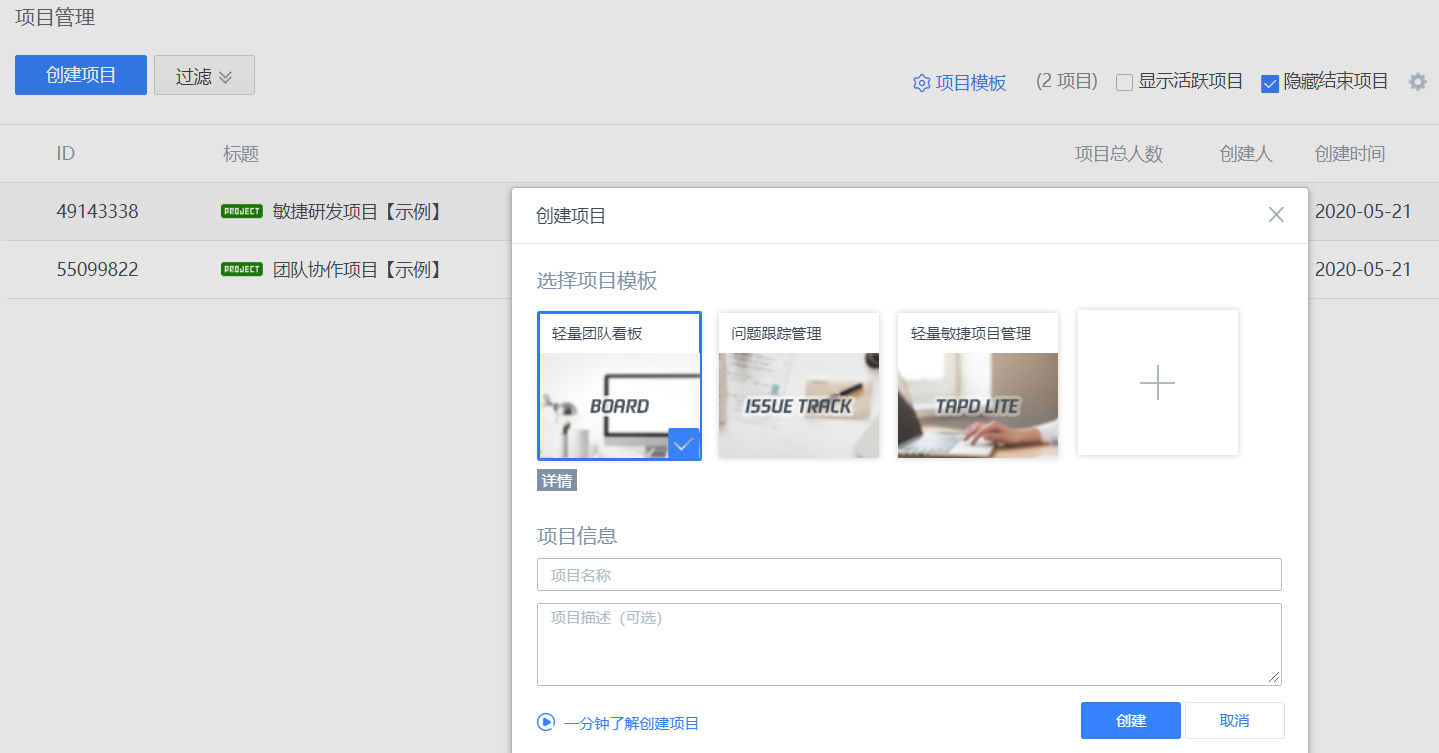The height and width of the screenshot is (753, 1439).
Task: Click the 项目模板 gear icon
Action: coord(921,83)
